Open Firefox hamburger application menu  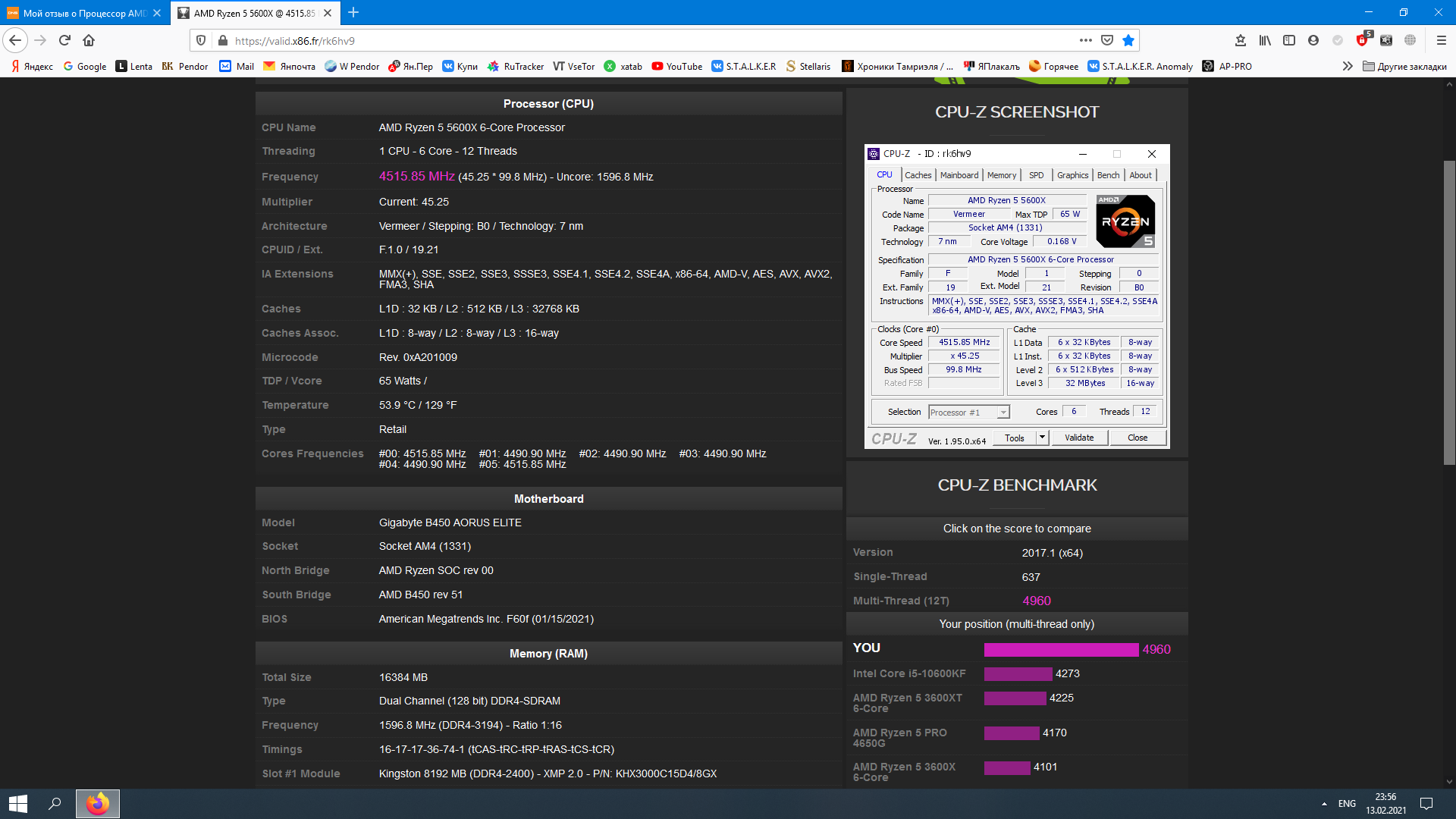click(x=1442, y=41)
